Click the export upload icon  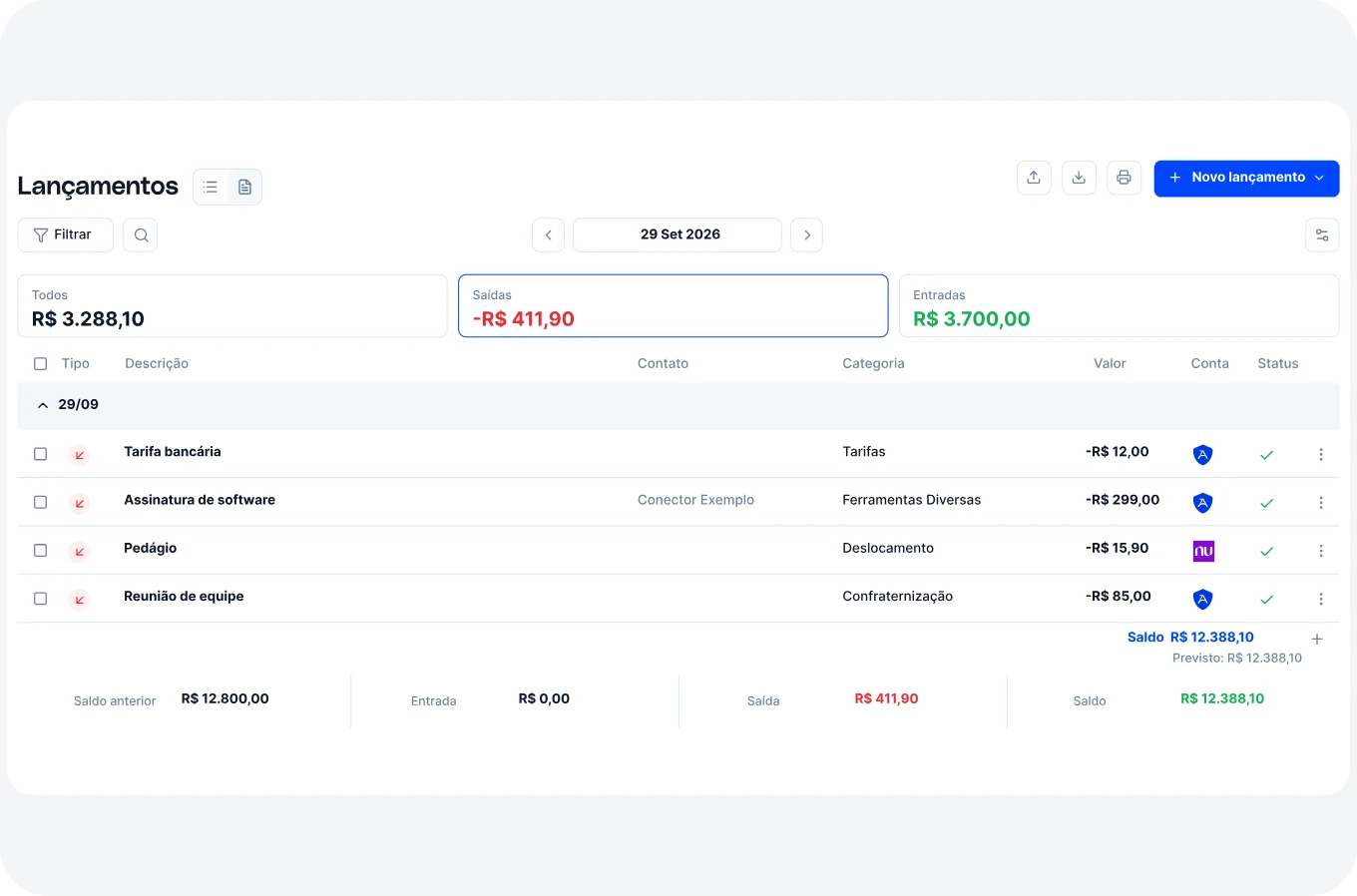tap(1034, 178)
